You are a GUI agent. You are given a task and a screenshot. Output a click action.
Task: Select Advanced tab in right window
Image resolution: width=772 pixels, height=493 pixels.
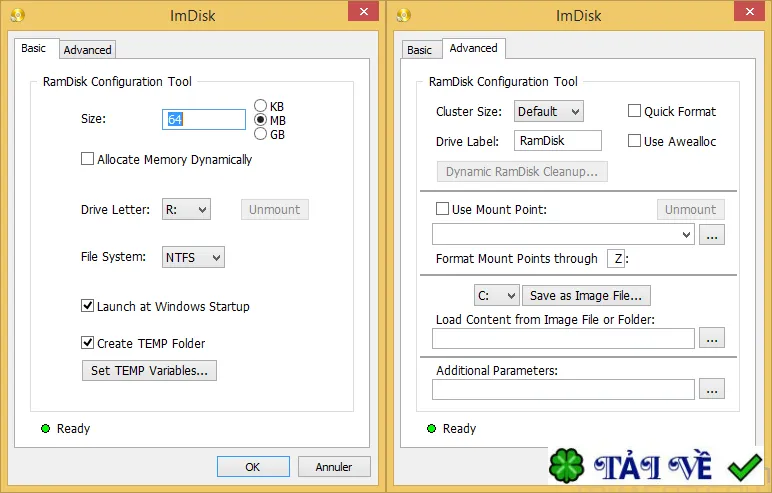click(x=474, y=48)
